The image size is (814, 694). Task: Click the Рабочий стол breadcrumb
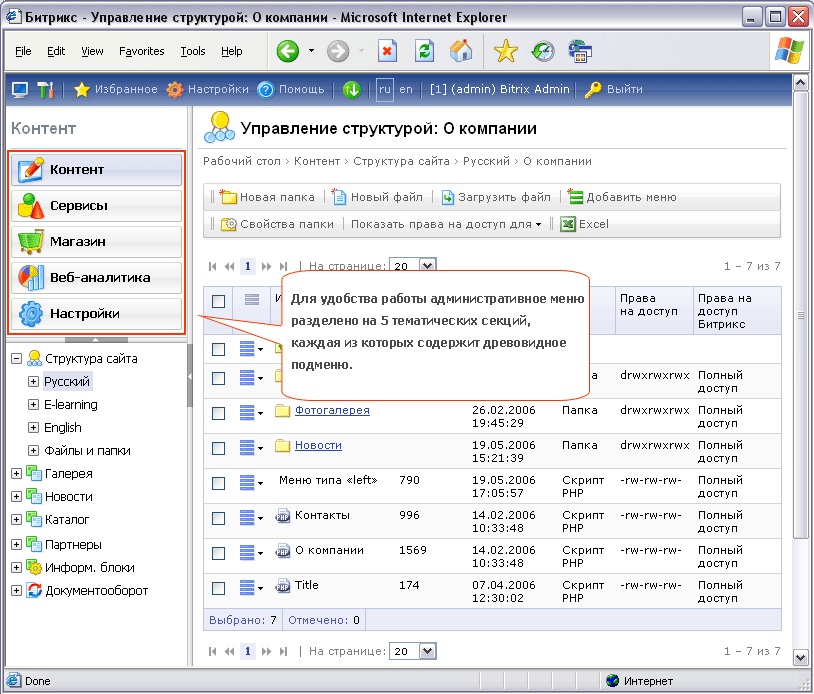point(241,161)
